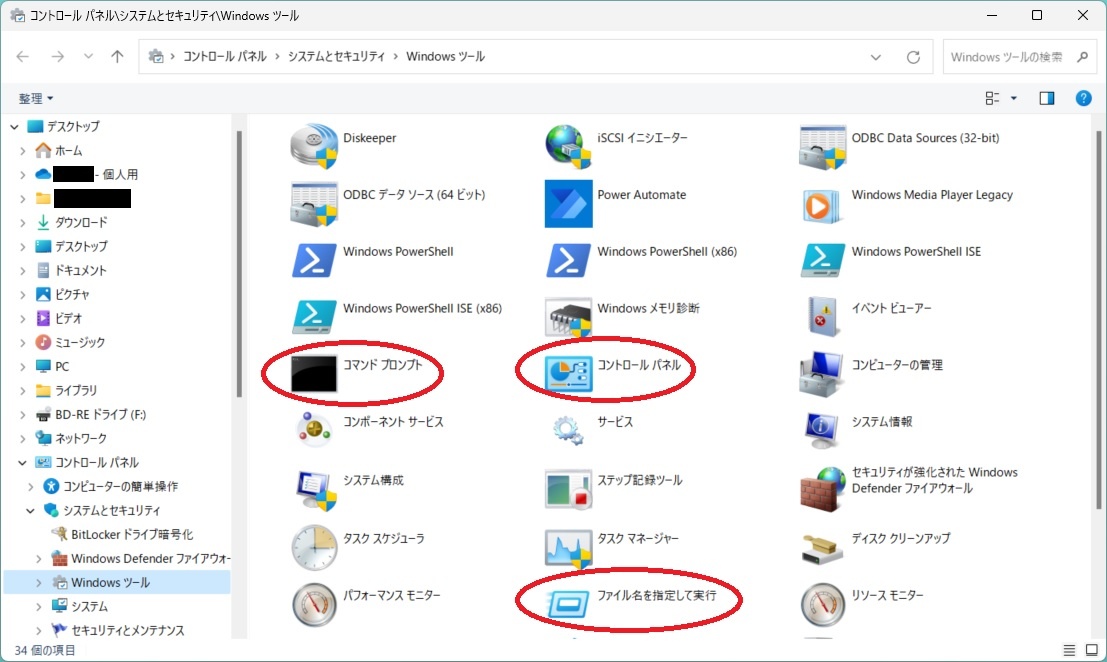Screen dimensions: 1107x662
Task: Open the サービス gear icon
Action: [x=568, y=430]
